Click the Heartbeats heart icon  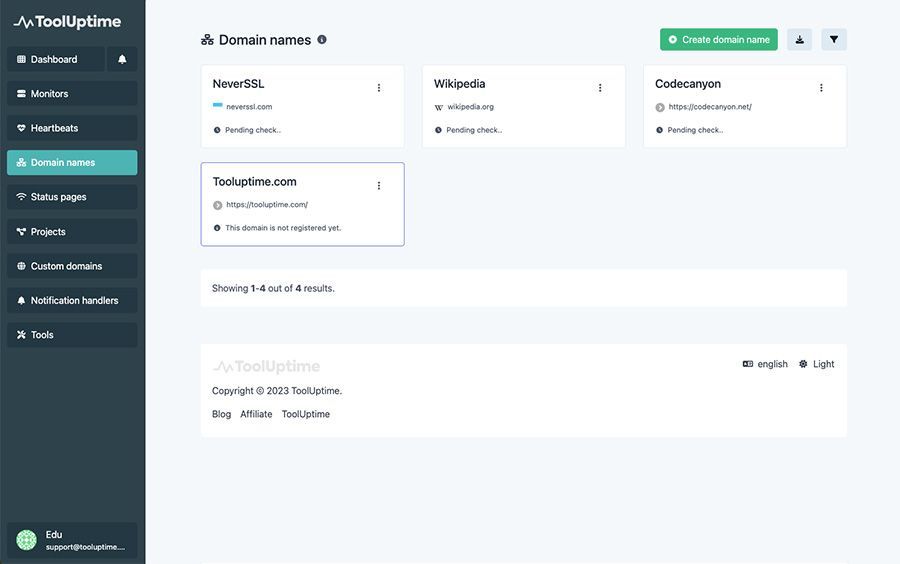coord(21,128)
